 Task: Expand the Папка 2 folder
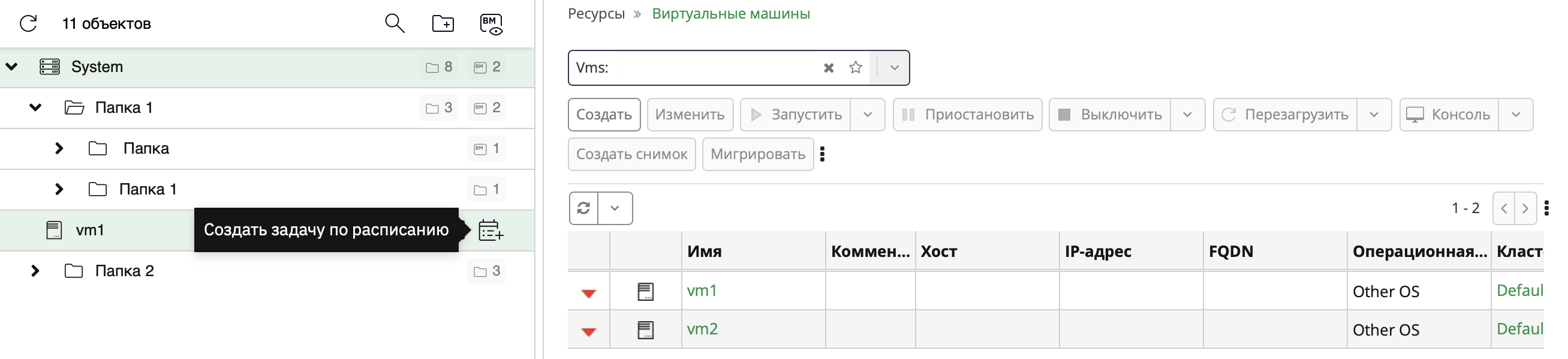coord(35,271)
